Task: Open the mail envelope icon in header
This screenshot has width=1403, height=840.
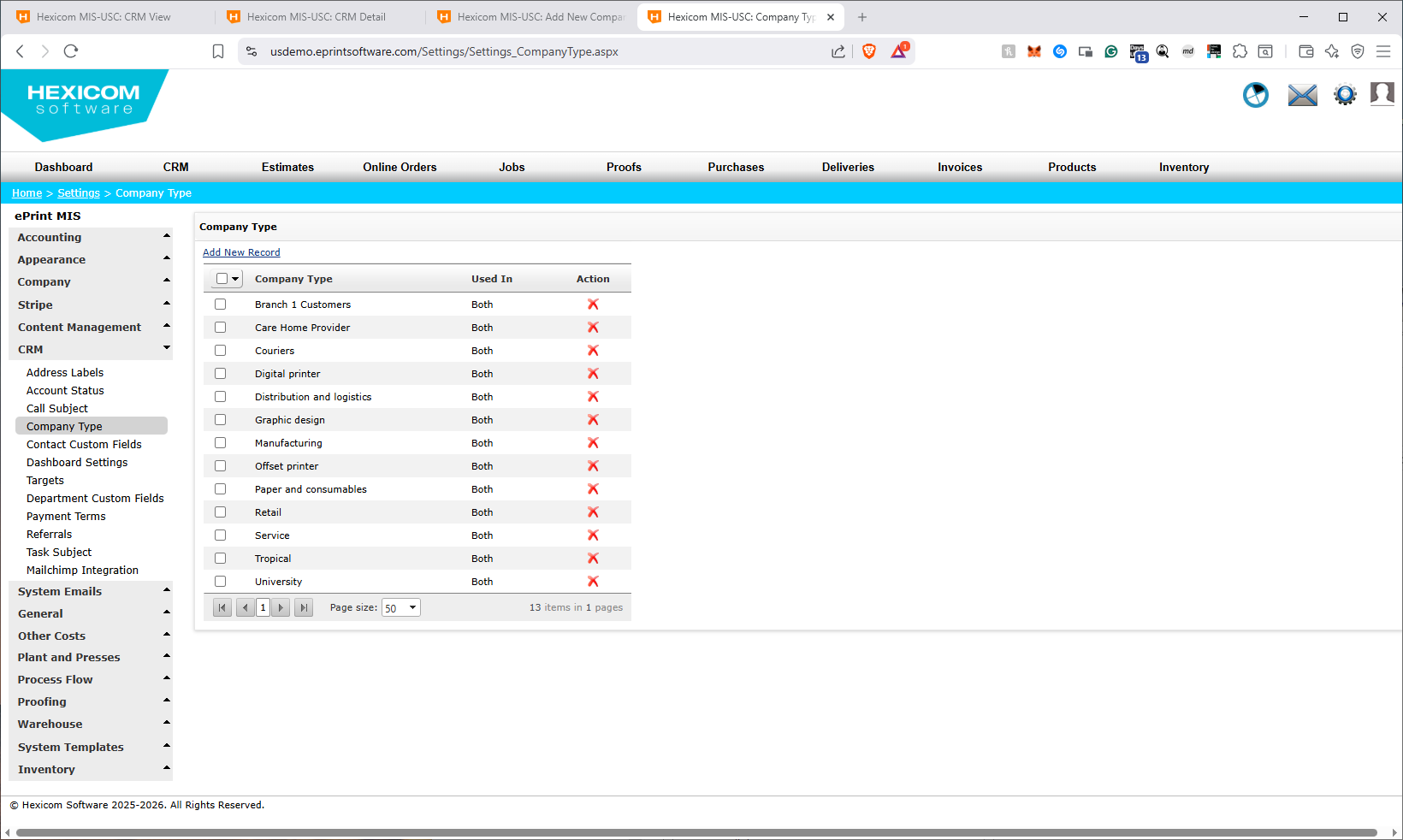Action: (1303, 95)
